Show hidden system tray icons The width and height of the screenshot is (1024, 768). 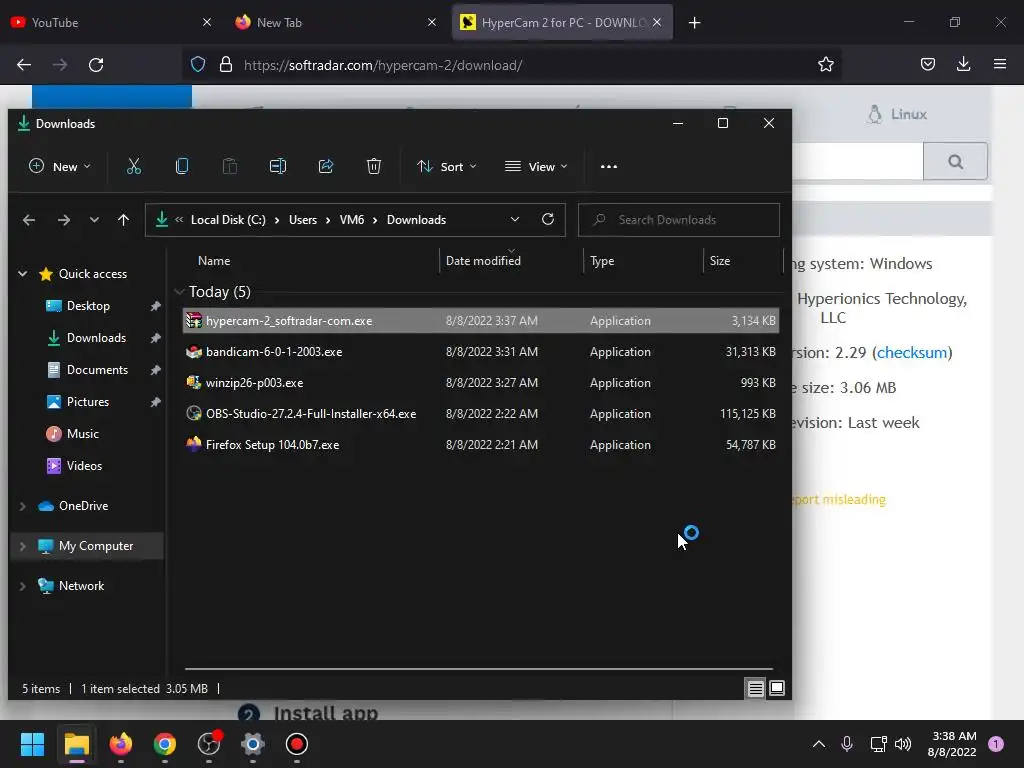tap(818, 744)
